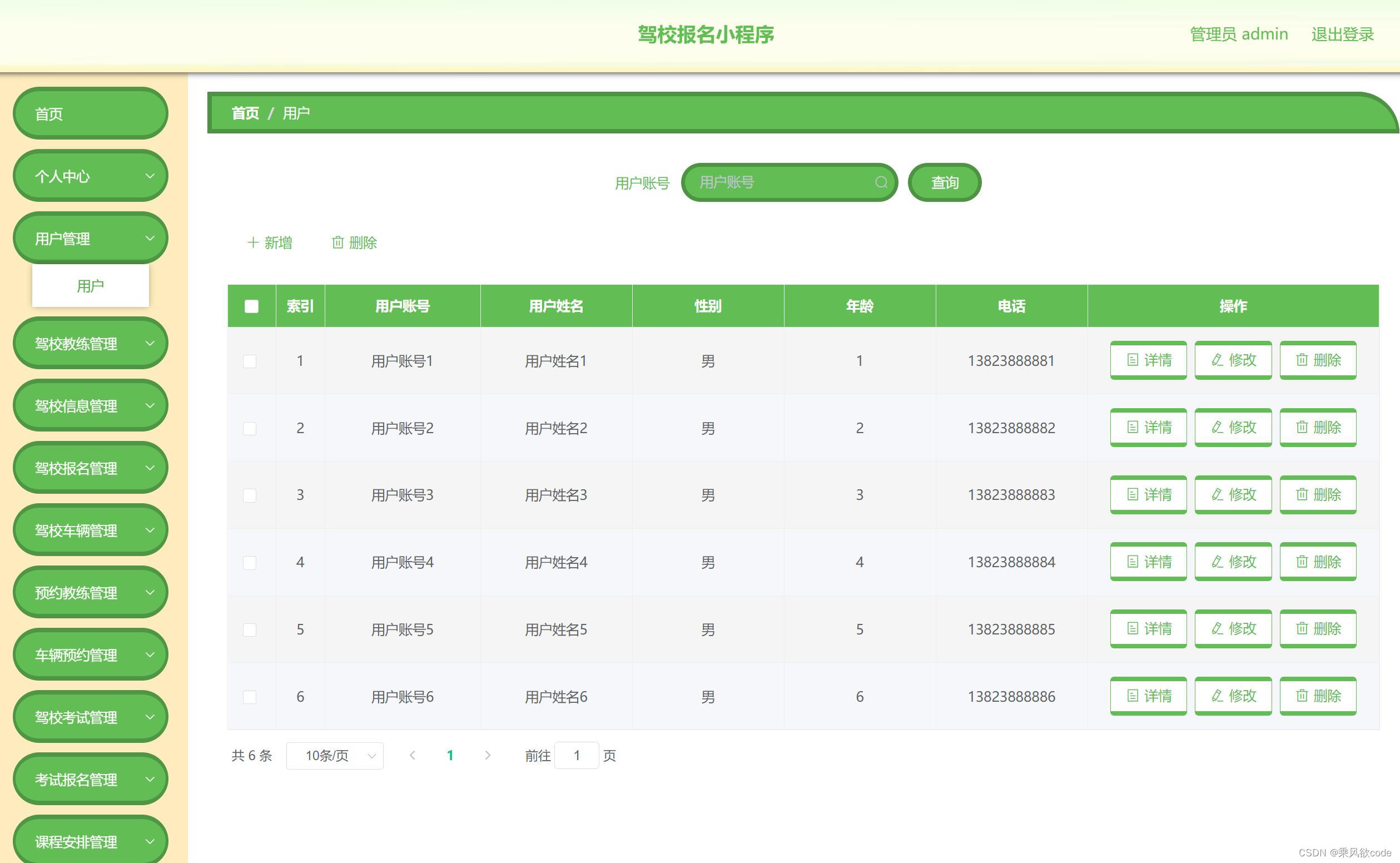Click the plus icon for 新增
The width and height of the screenshot is (1400, 863).
pos(253,242)
